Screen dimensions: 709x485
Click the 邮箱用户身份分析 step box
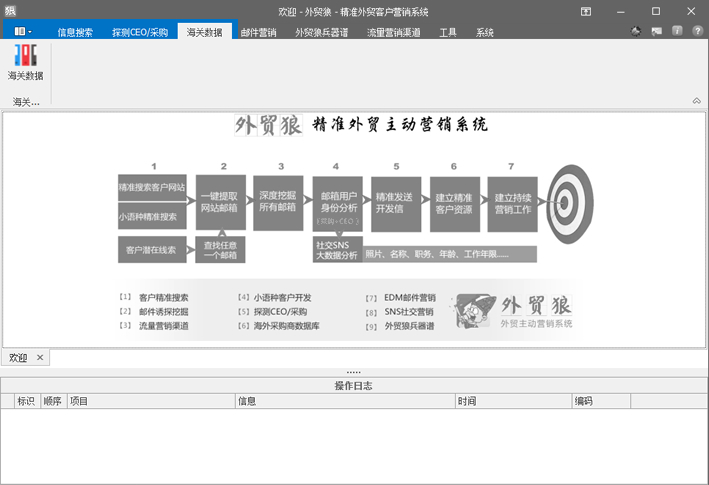(x=338, y=203)
